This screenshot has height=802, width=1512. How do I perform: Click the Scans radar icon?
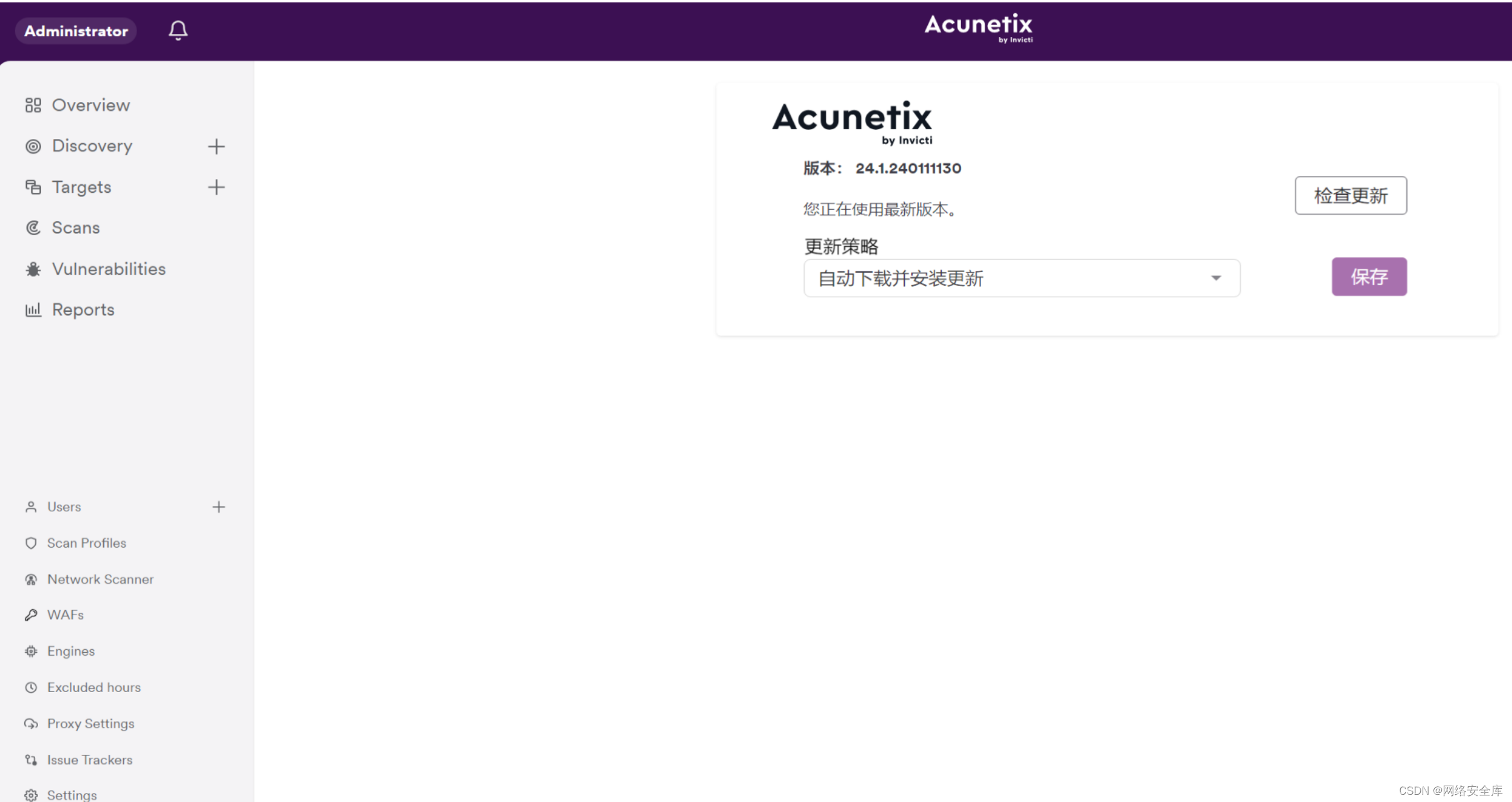click(x=33, y=228)
